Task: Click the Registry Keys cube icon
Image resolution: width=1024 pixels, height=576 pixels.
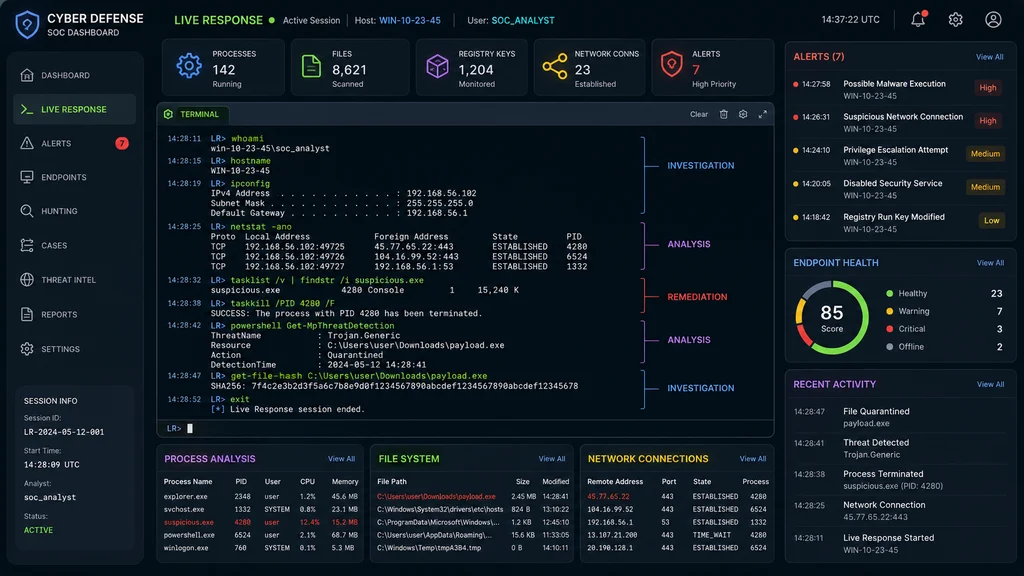Action: 437,66
